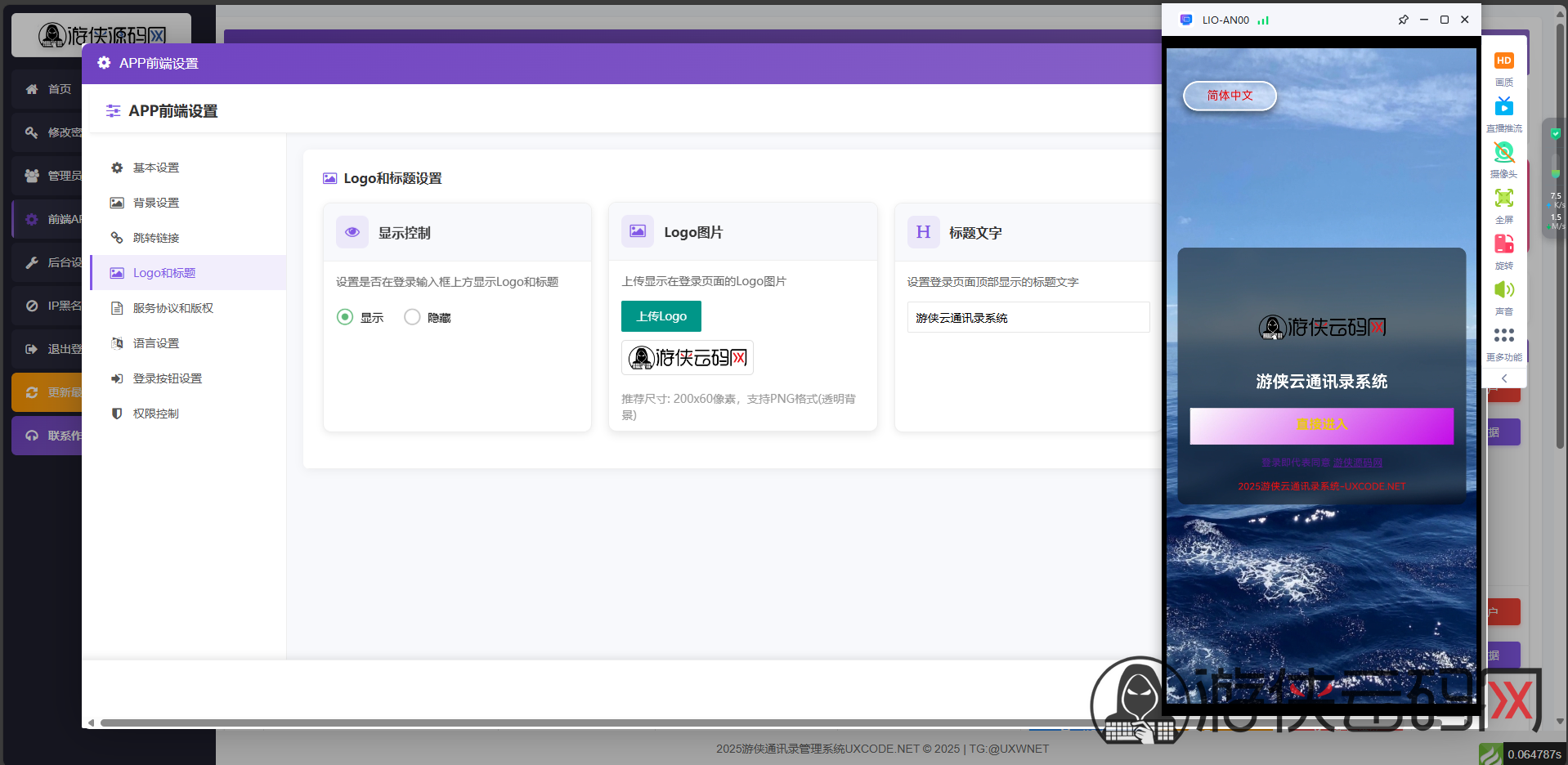This screenshot has height=765, width=1568.
Task: Click the 退出登录 sidebar item
Action: pyautogui.click(x=48, y=349)
